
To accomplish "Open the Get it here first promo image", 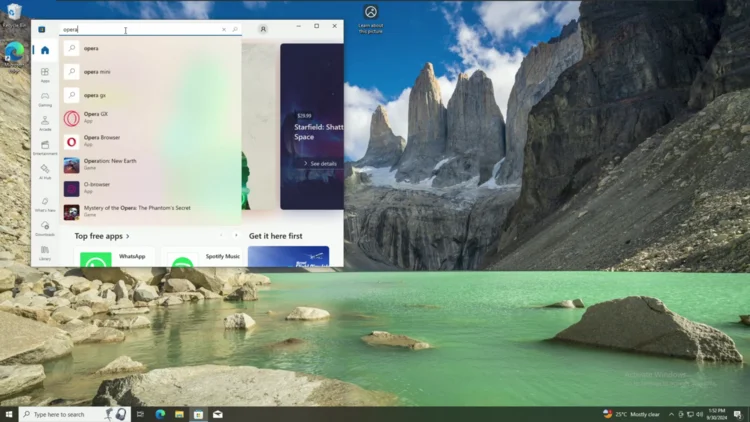I will (x=288, y=256).
